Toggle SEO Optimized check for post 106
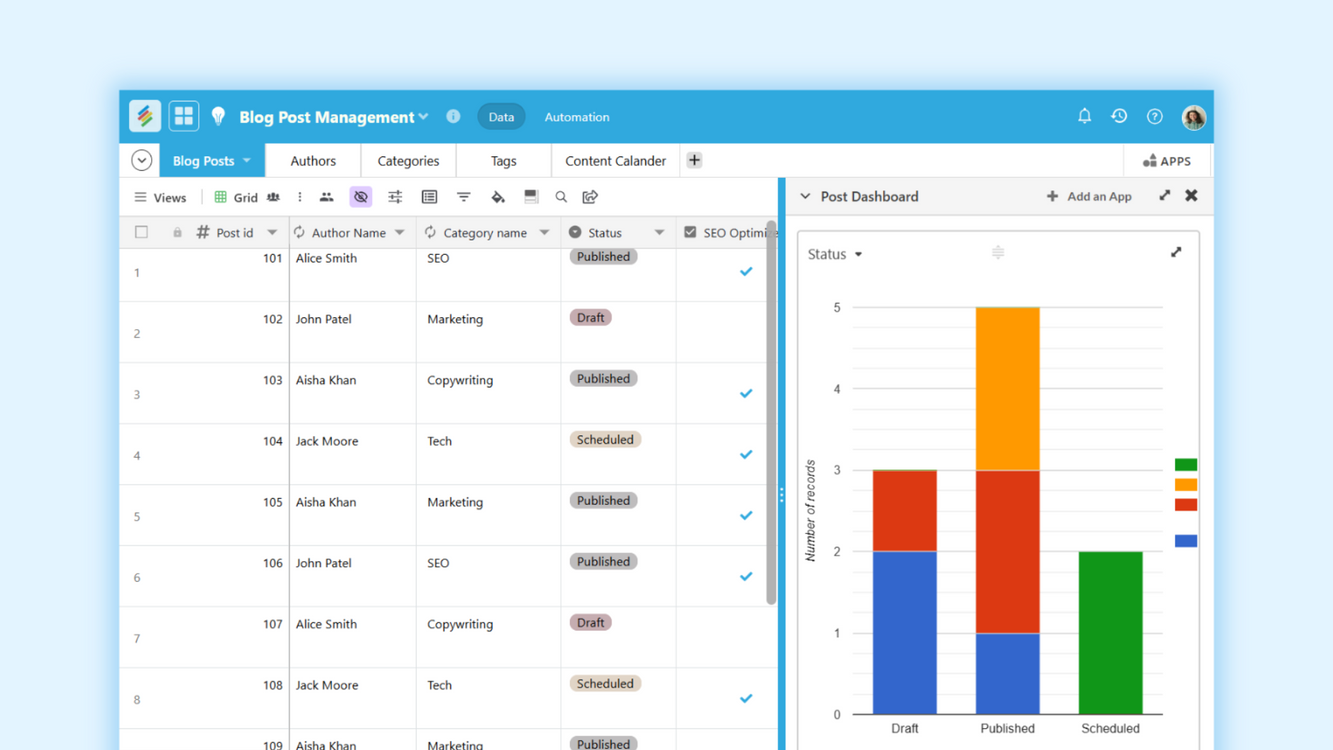The height and width of the screenshot is (750, 1333). (x=746, y=576)
